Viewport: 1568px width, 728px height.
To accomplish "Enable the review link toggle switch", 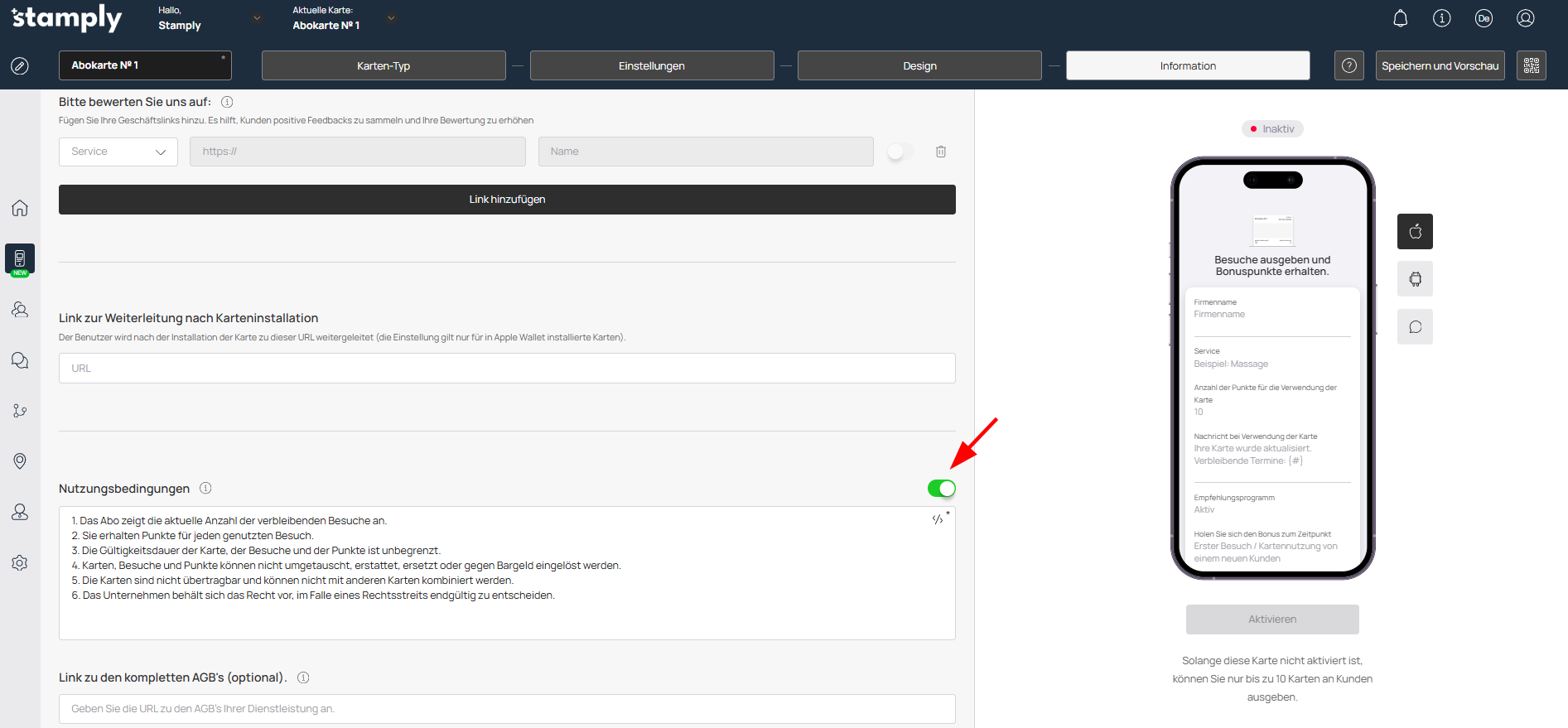I will click(900, 152).
